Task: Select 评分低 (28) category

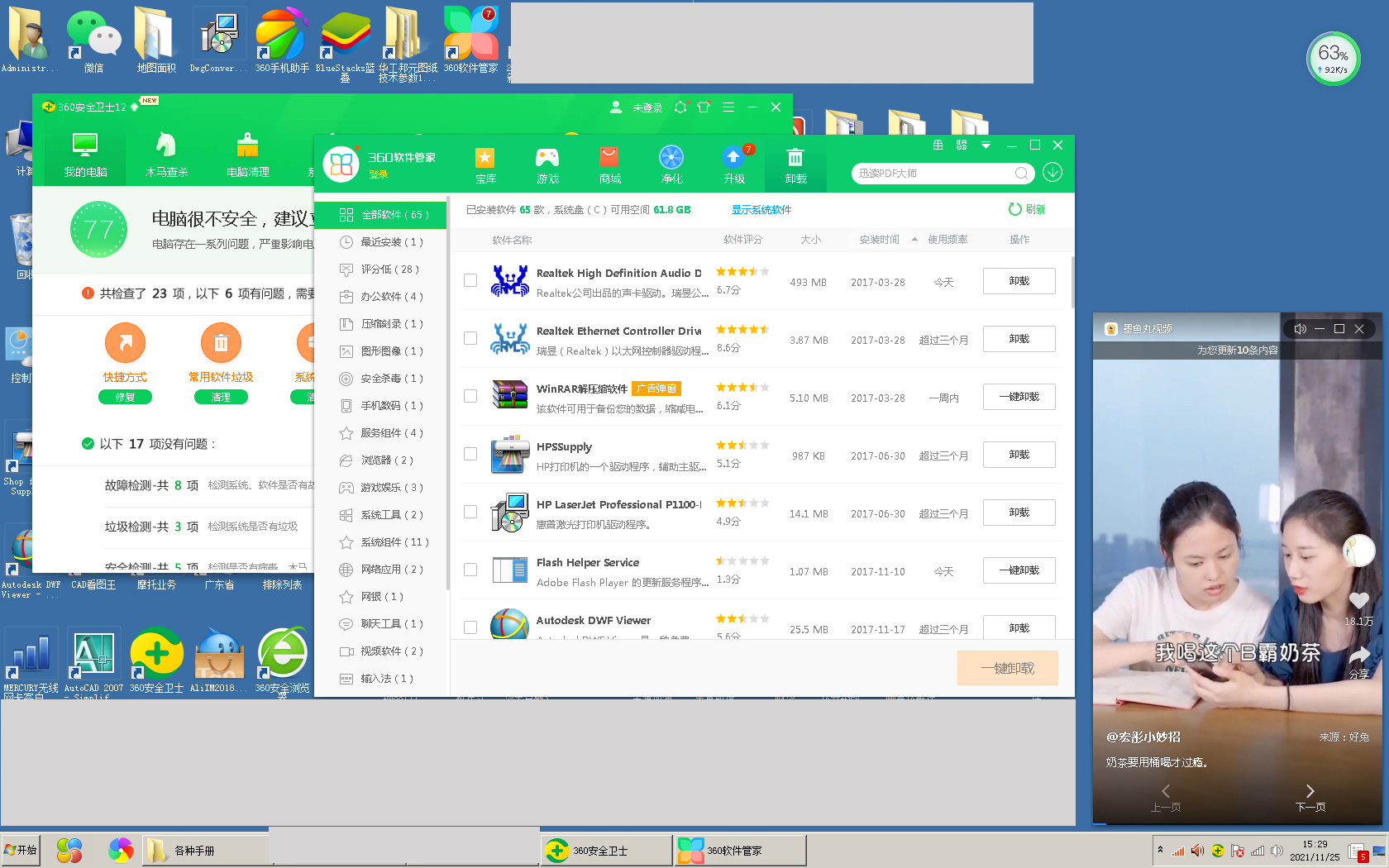Action: (x=381, y=269)
